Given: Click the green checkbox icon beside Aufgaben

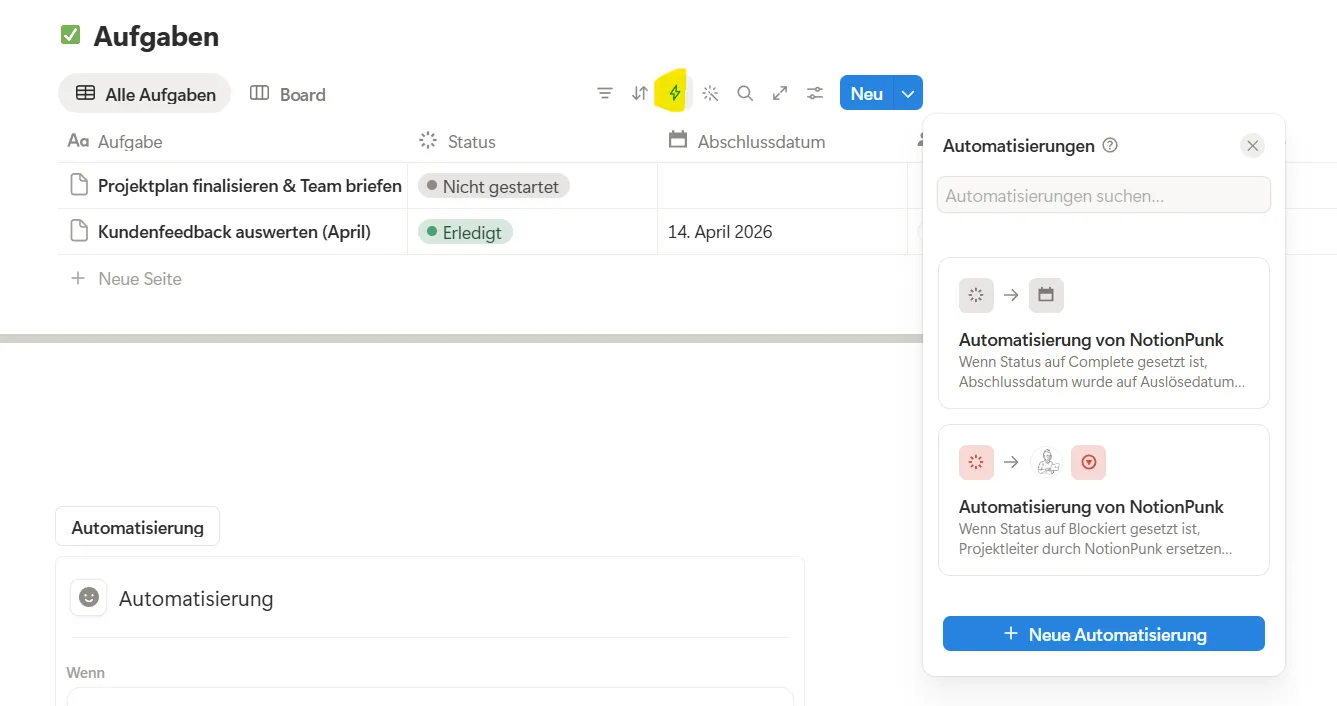Looking at the screenshot, I should (70, 36).
